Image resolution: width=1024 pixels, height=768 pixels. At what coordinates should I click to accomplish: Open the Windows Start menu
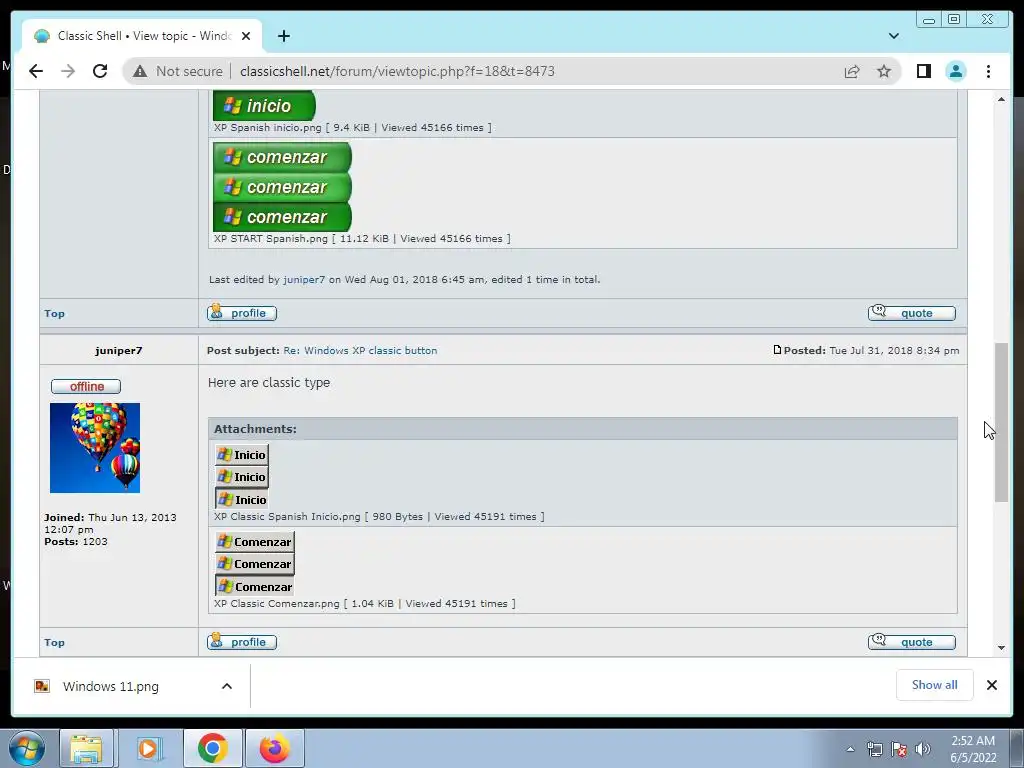[x=26, y=748]
